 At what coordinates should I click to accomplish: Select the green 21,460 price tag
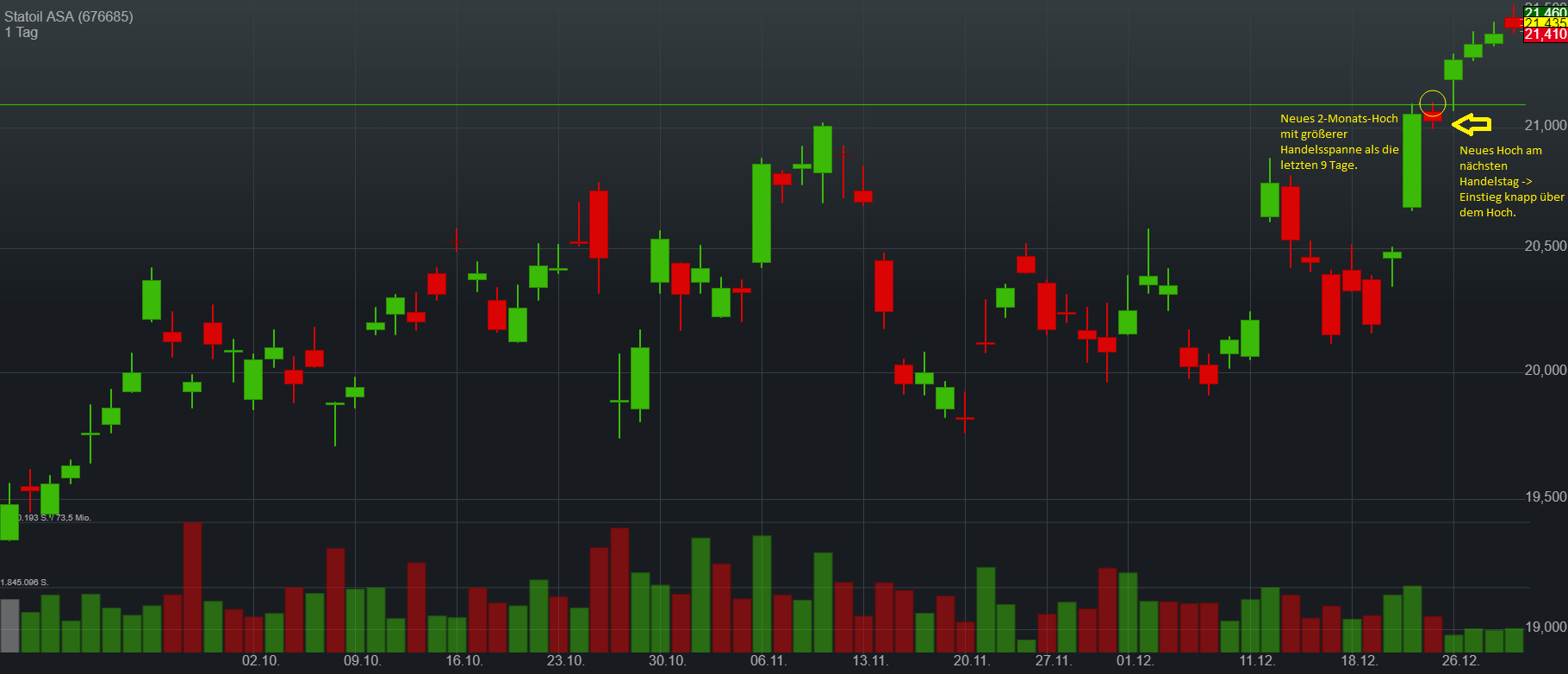(1546, 12)
